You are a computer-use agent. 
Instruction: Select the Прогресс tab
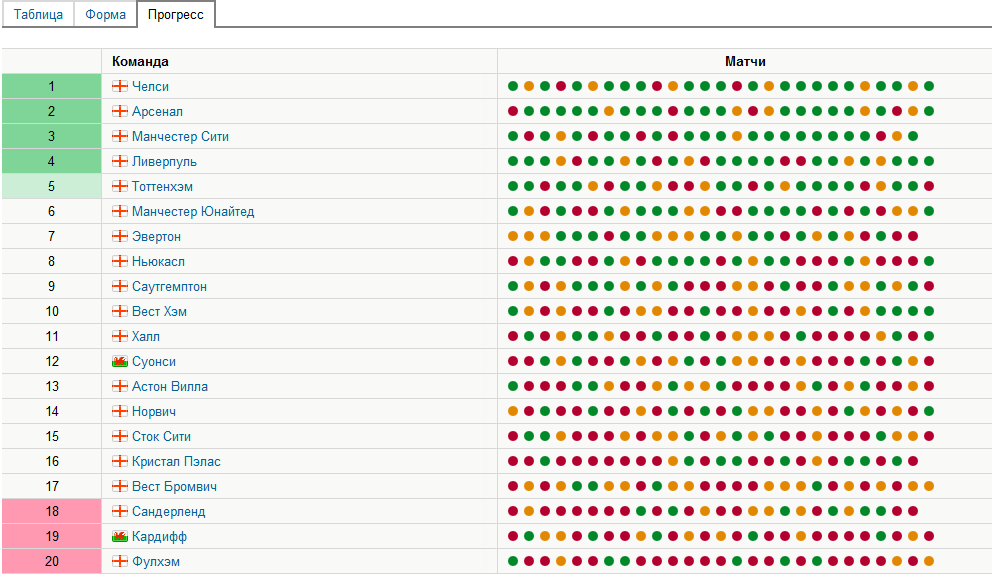176,14
